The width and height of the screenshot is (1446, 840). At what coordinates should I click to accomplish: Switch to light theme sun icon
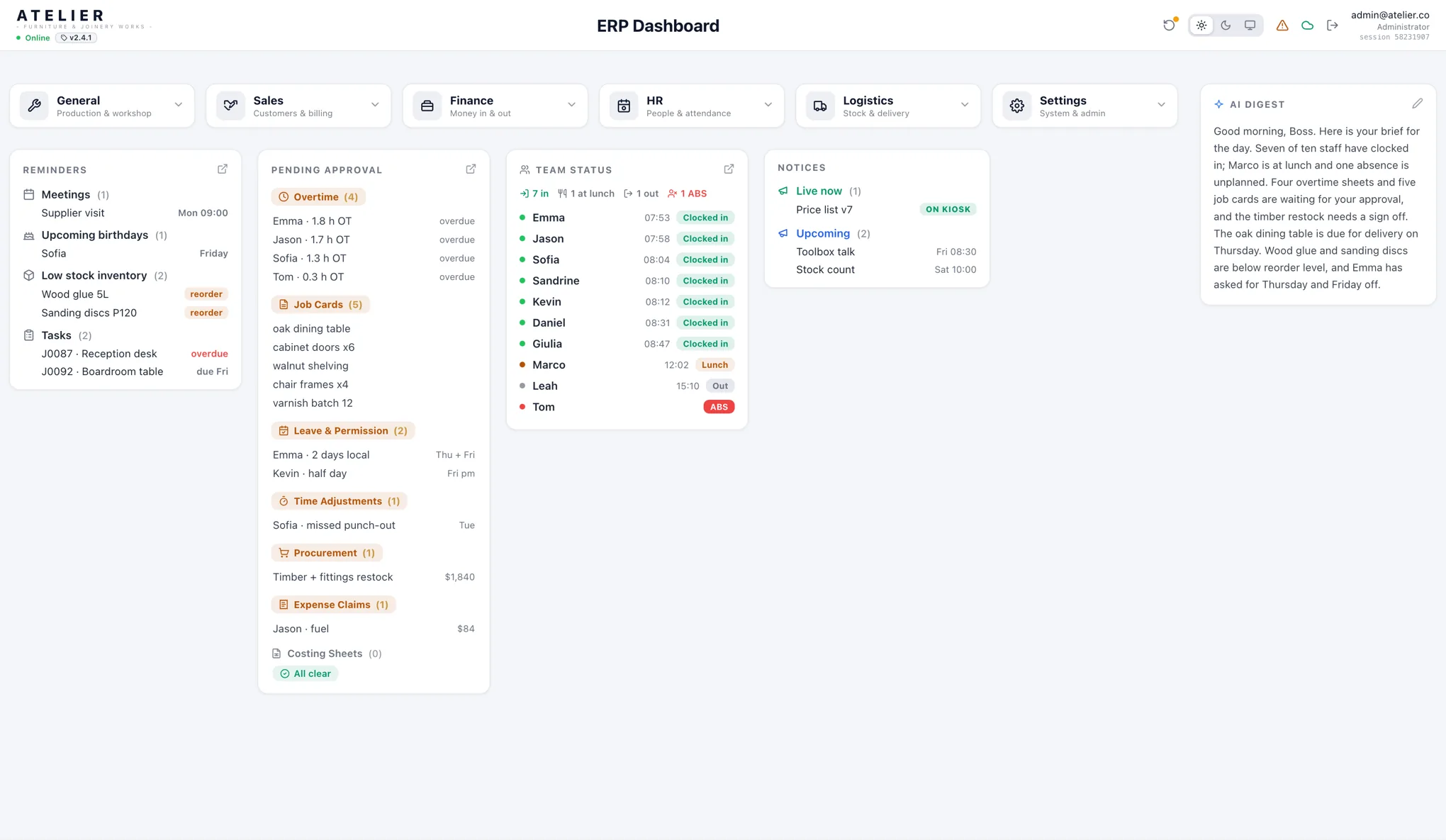(x=1201, y=26)
